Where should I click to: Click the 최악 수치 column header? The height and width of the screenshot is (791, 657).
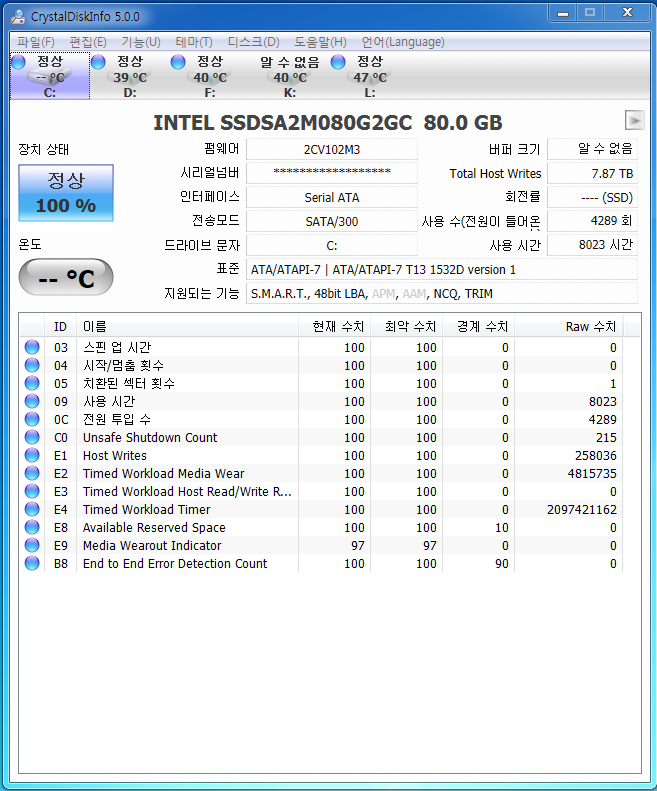click(407, 327)
